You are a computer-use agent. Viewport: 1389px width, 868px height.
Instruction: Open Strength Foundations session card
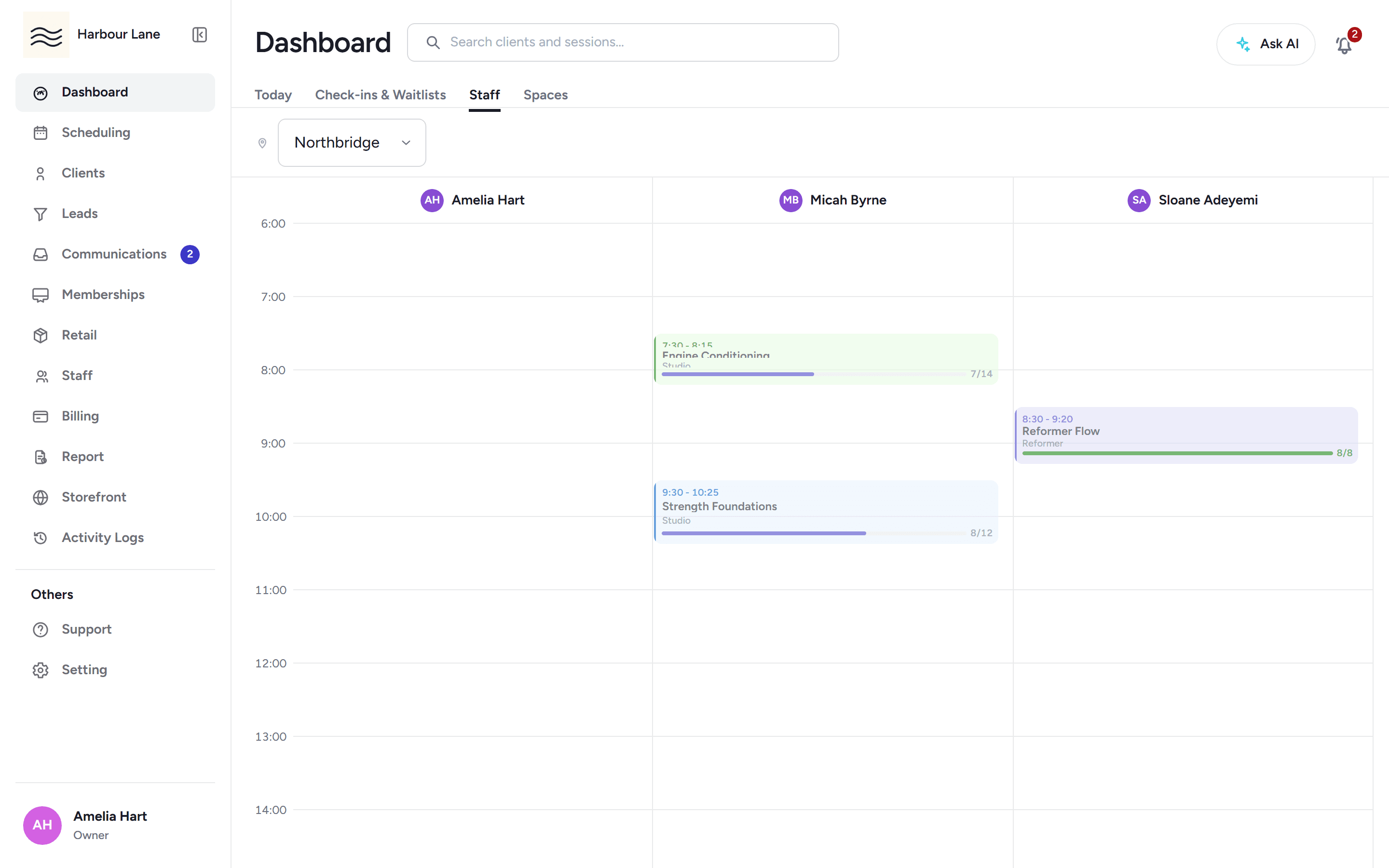825,512
